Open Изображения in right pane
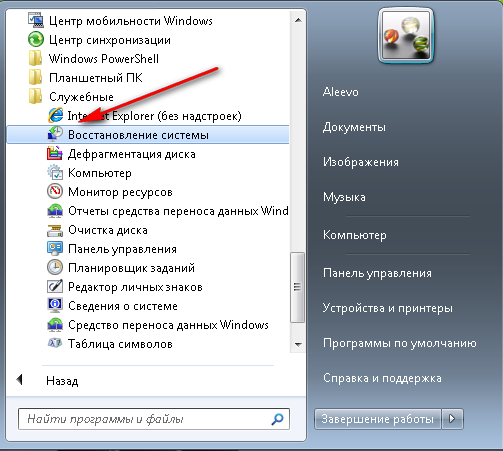Screen dimensions: 503x451 (x=361, y=162)
